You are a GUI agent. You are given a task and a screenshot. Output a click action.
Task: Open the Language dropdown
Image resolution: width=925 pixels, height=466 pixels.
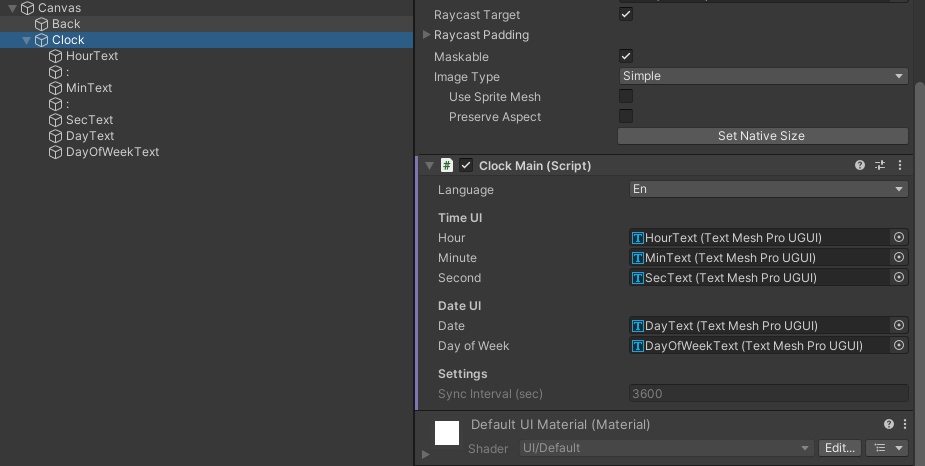tap(767, 190)
